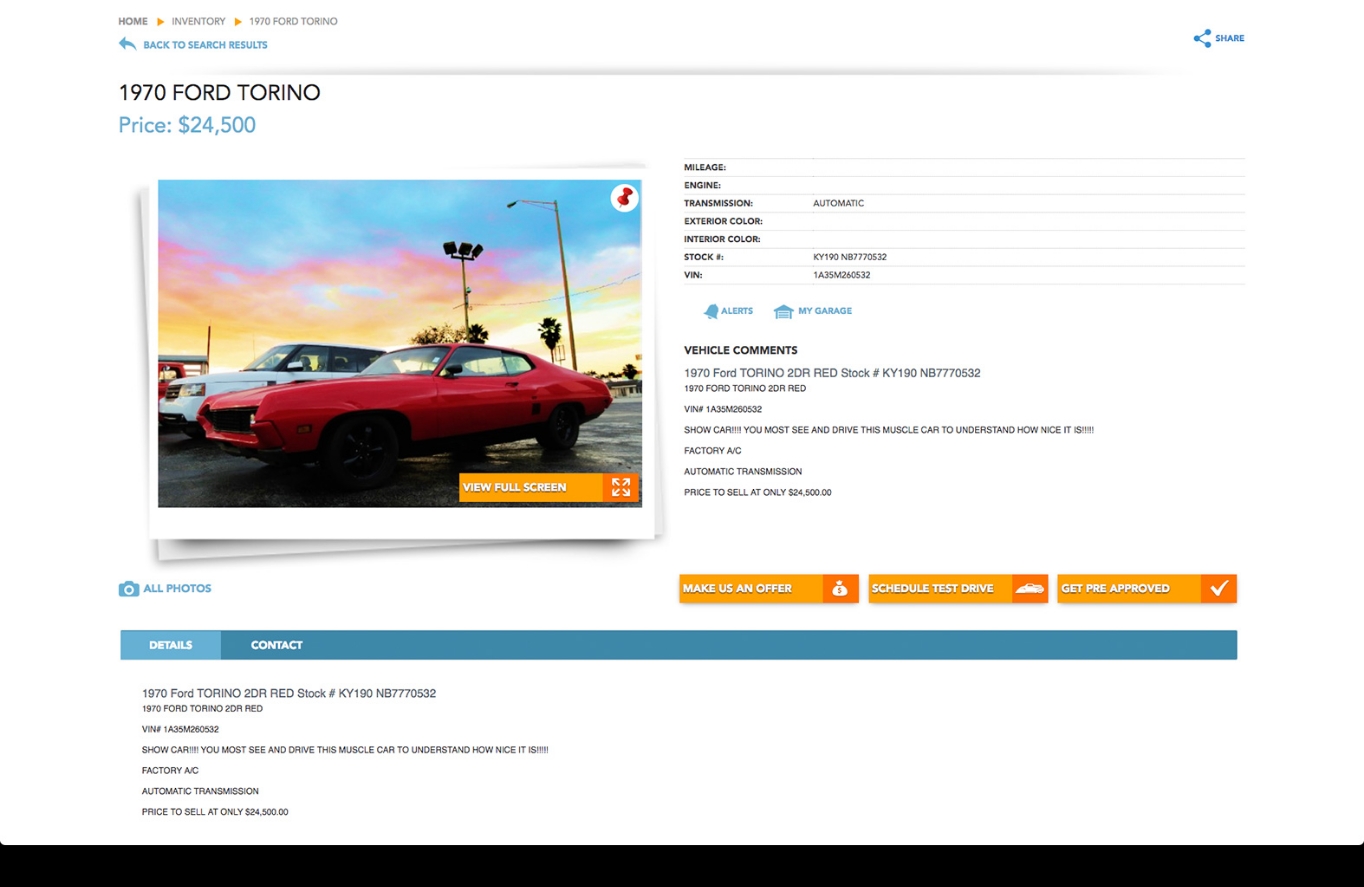
Task: Click the Exterior Color label
Action: coord(723,221)
